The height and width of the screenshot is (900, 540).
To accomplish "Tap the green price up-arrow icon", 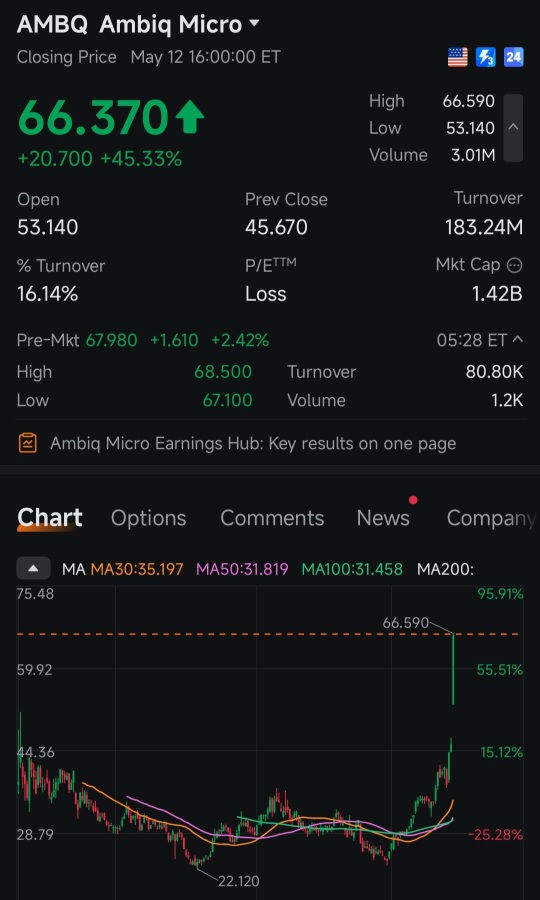I will [189, 118].
